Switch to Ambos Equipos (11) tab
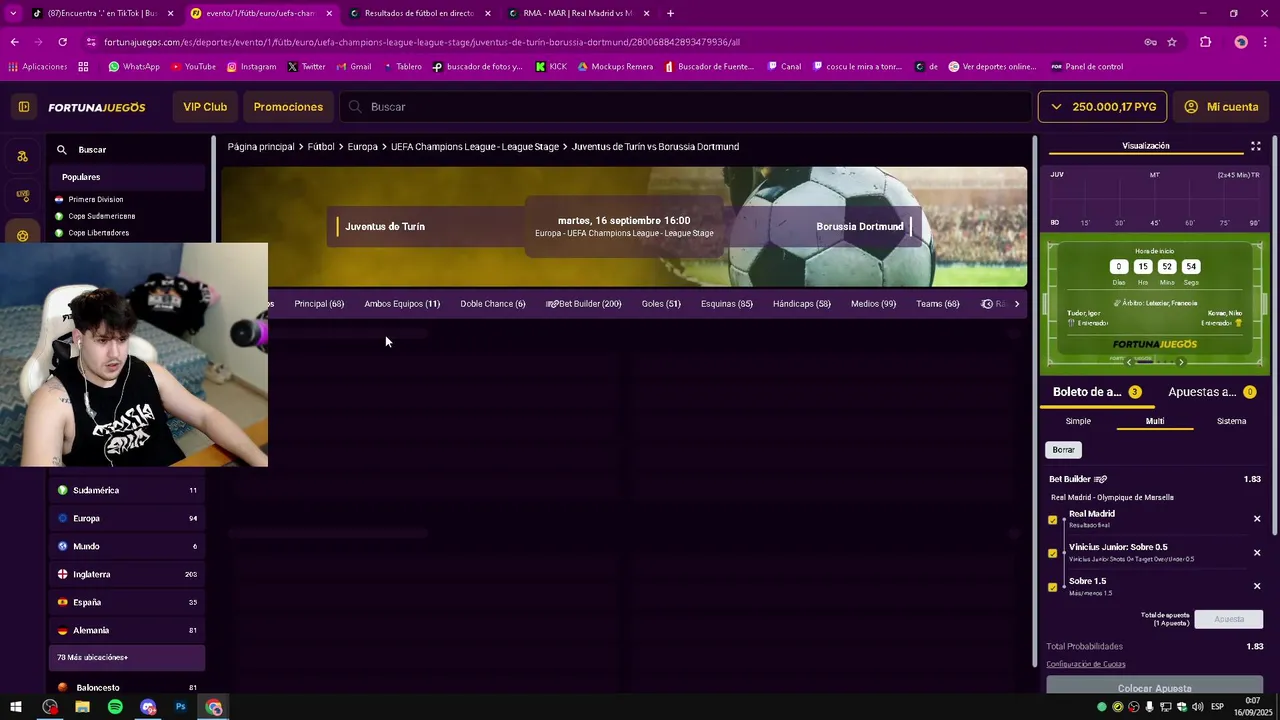The height and width of the screenshot is (720, 1280). [402, 304]
